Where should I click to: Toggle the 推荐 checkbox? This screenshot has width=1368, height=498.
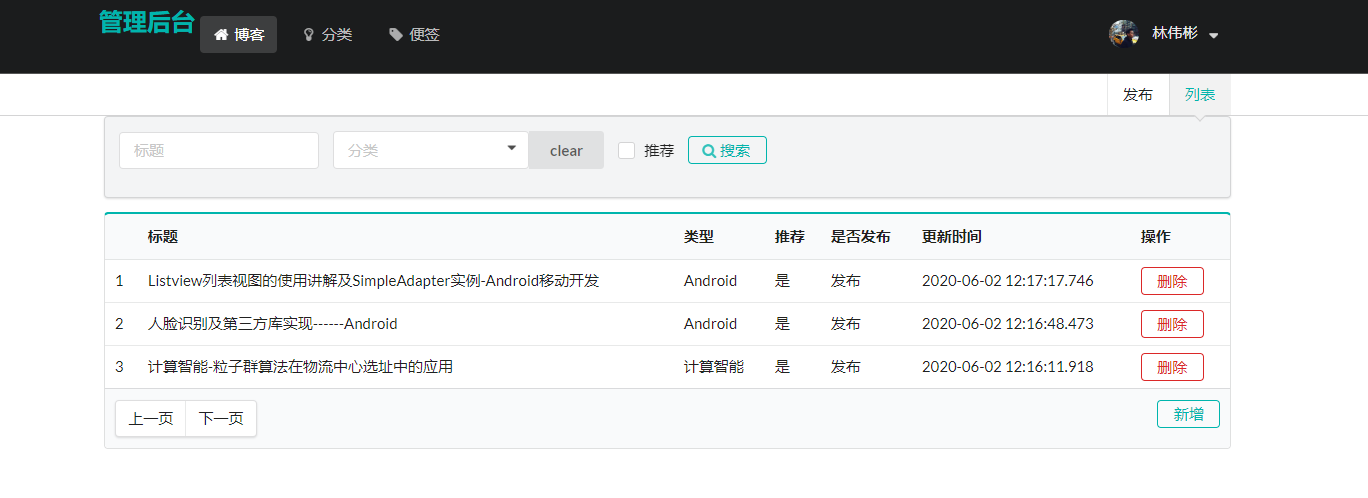627,150
